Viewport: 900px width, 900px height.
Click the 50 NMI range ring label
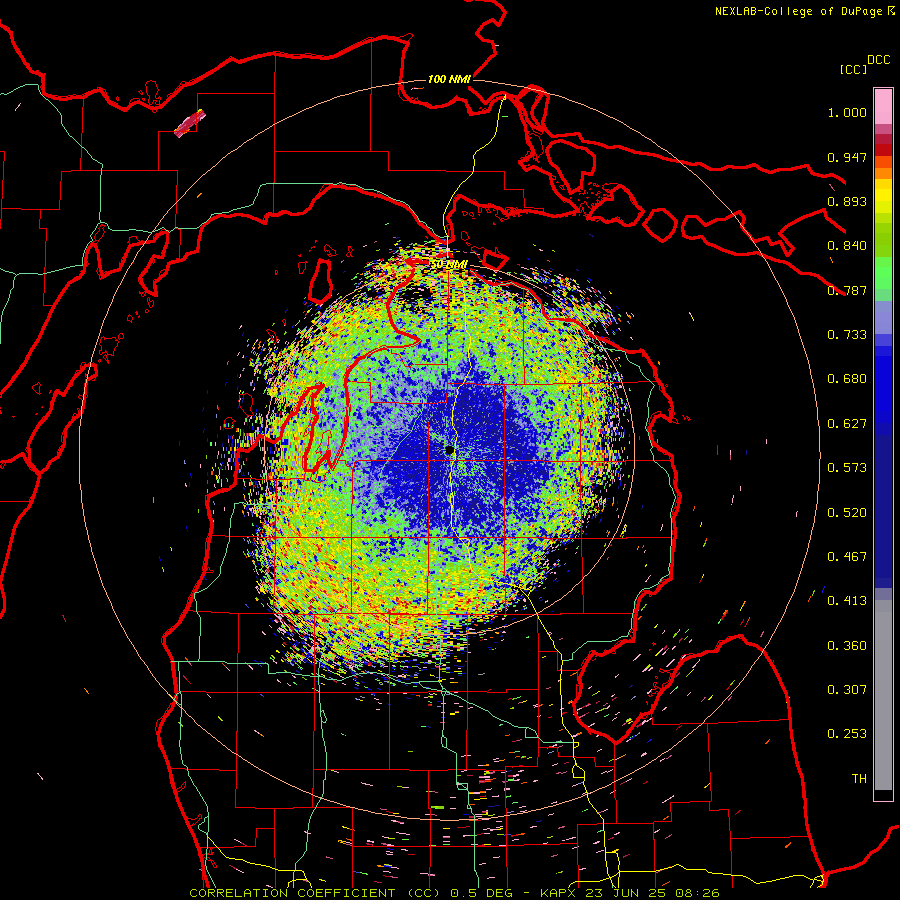click(449, 264)
